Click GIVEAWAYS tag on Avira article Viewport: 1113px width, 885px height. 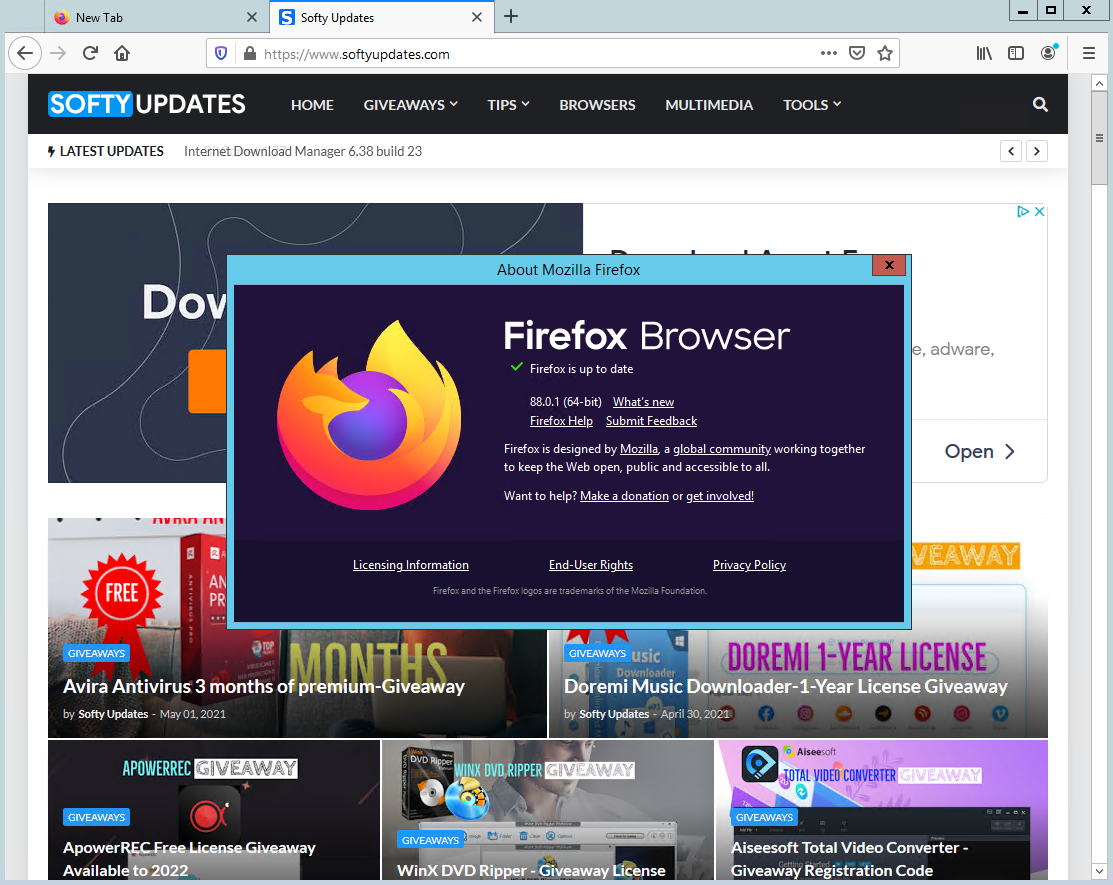point(97,653)
